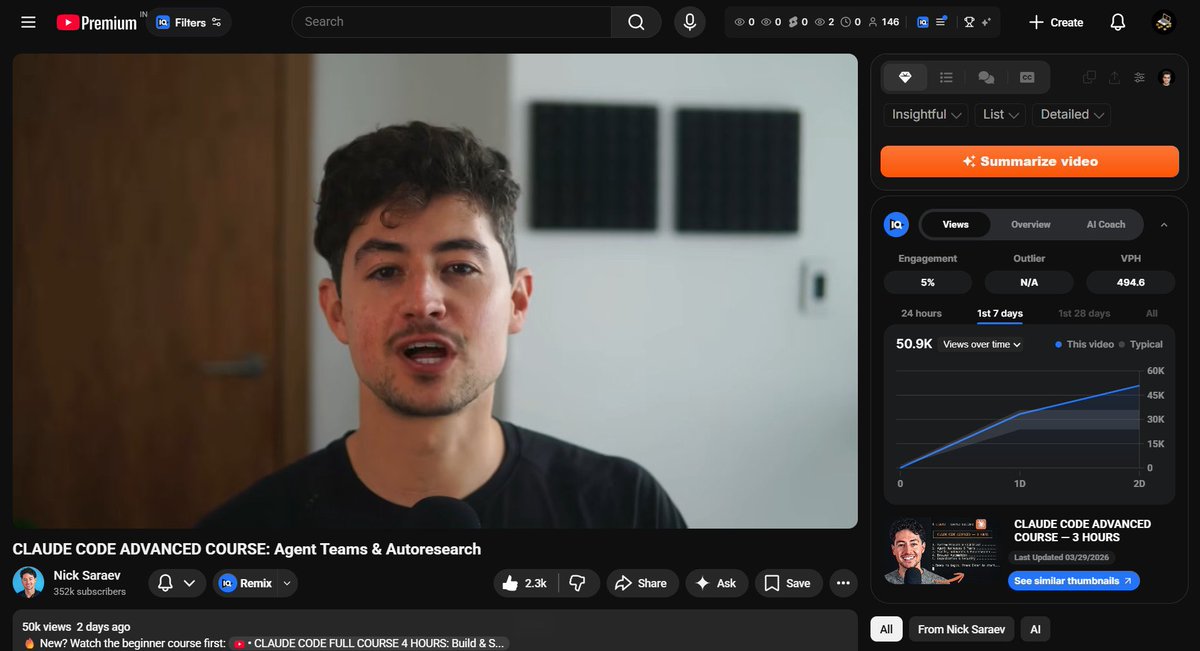Select the All time range
Screen dimensions: 1200x651
click(1152, 314)
